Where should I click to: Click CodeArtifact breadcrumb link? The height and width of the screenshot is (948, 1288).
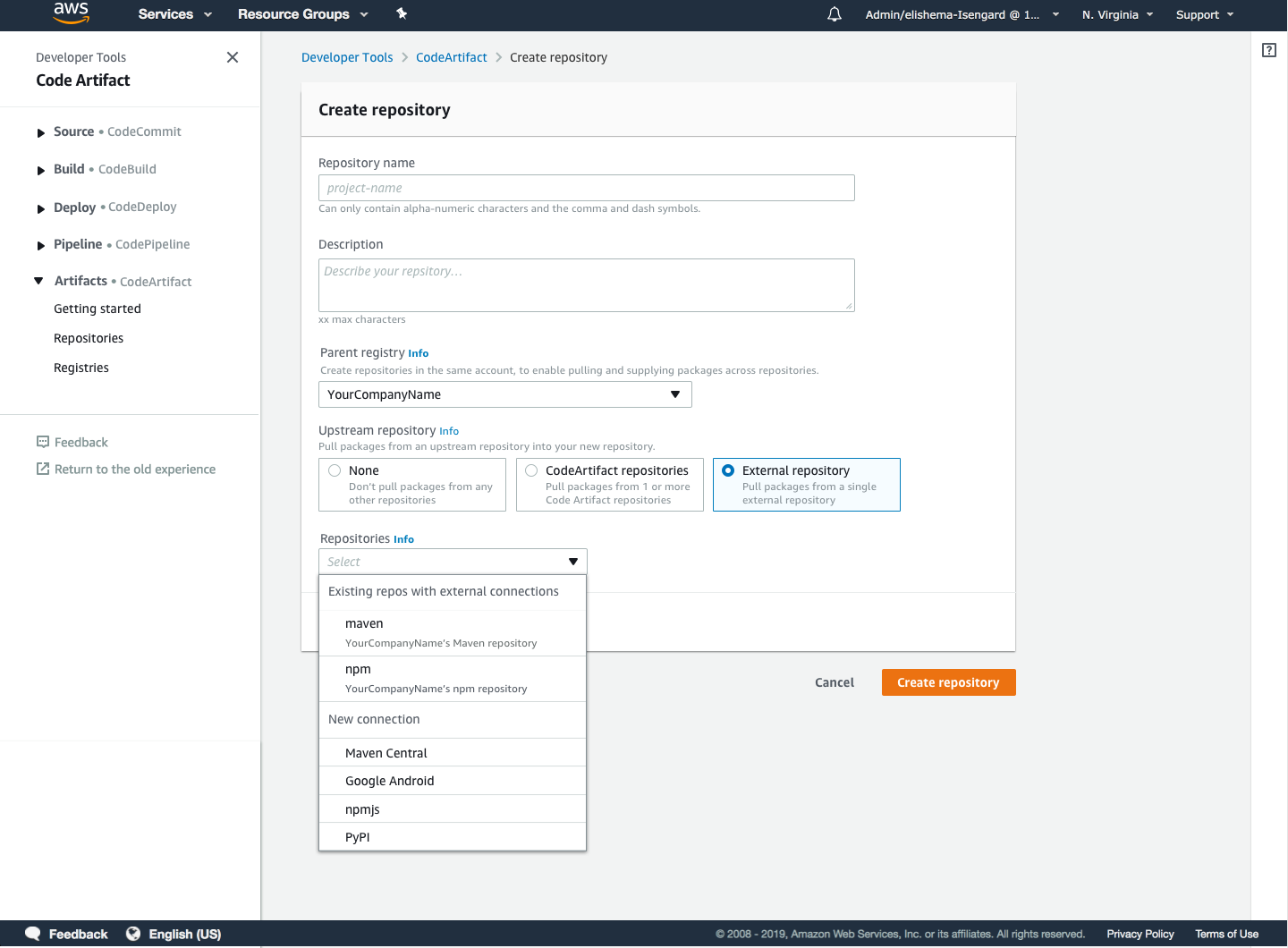[x=452, y=57]
